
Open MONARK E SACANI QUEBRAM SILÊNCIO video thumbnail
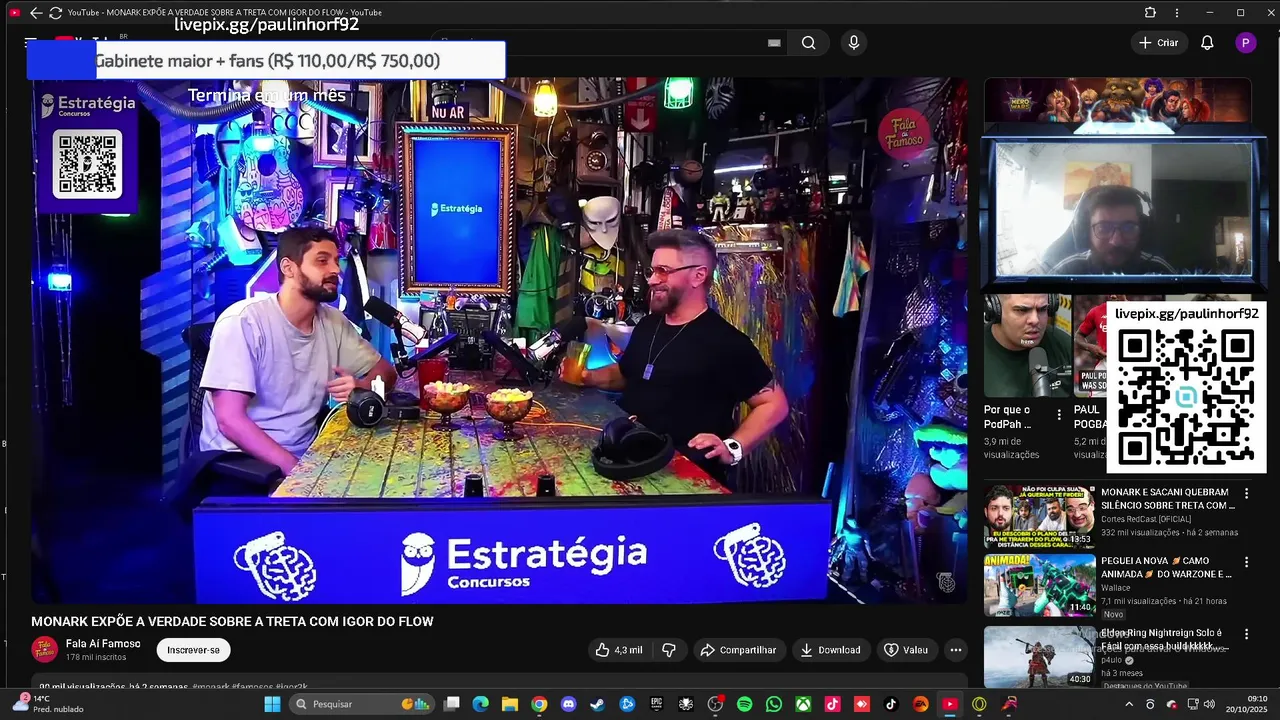point(1039,517)
